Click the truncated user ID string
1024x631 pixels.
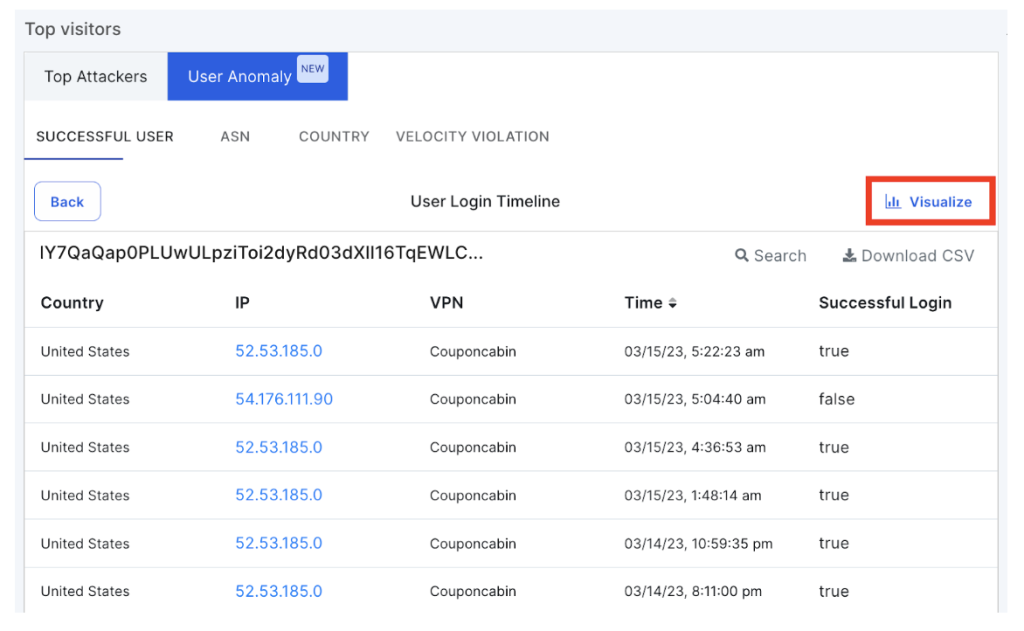tap(261, 254)
